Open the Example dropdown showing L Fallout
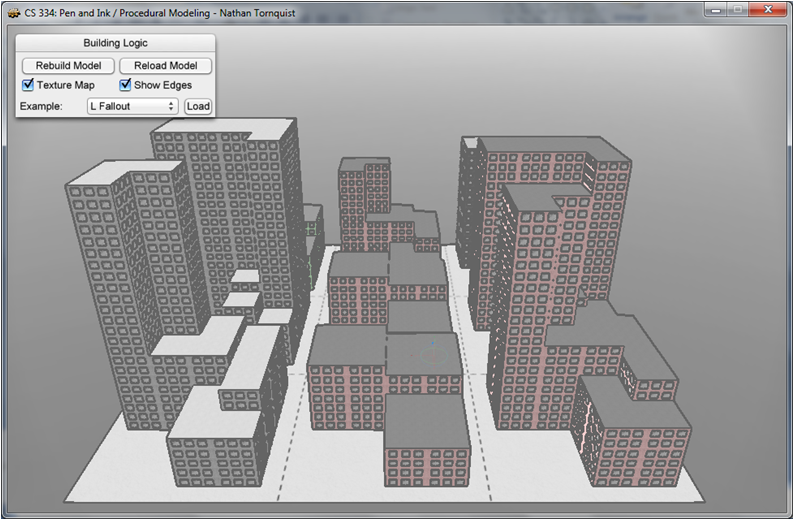 (133, 106)
